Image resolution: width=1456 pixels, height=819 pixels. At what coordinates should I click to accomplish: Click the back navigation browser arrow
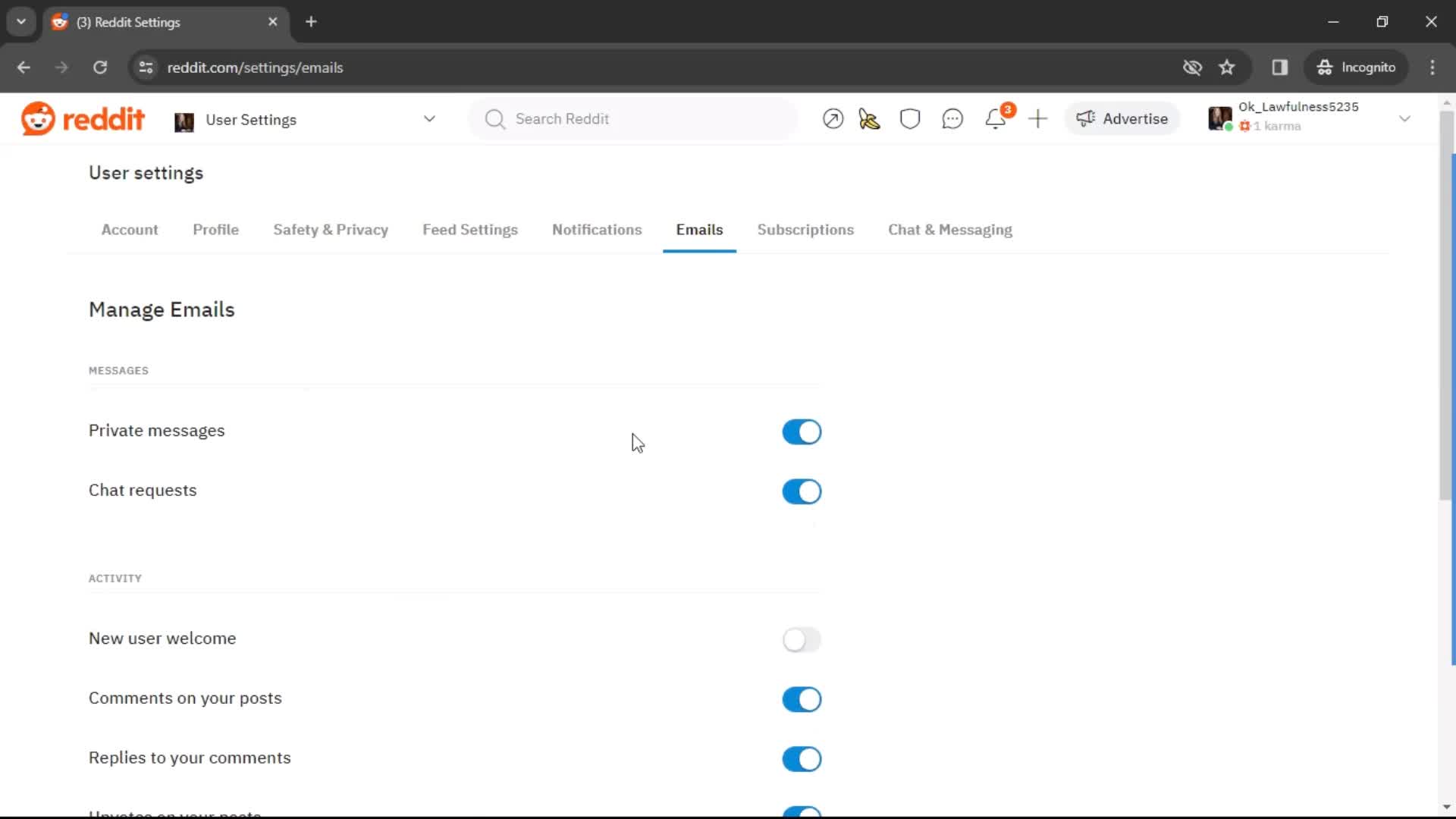pos(24,67)
